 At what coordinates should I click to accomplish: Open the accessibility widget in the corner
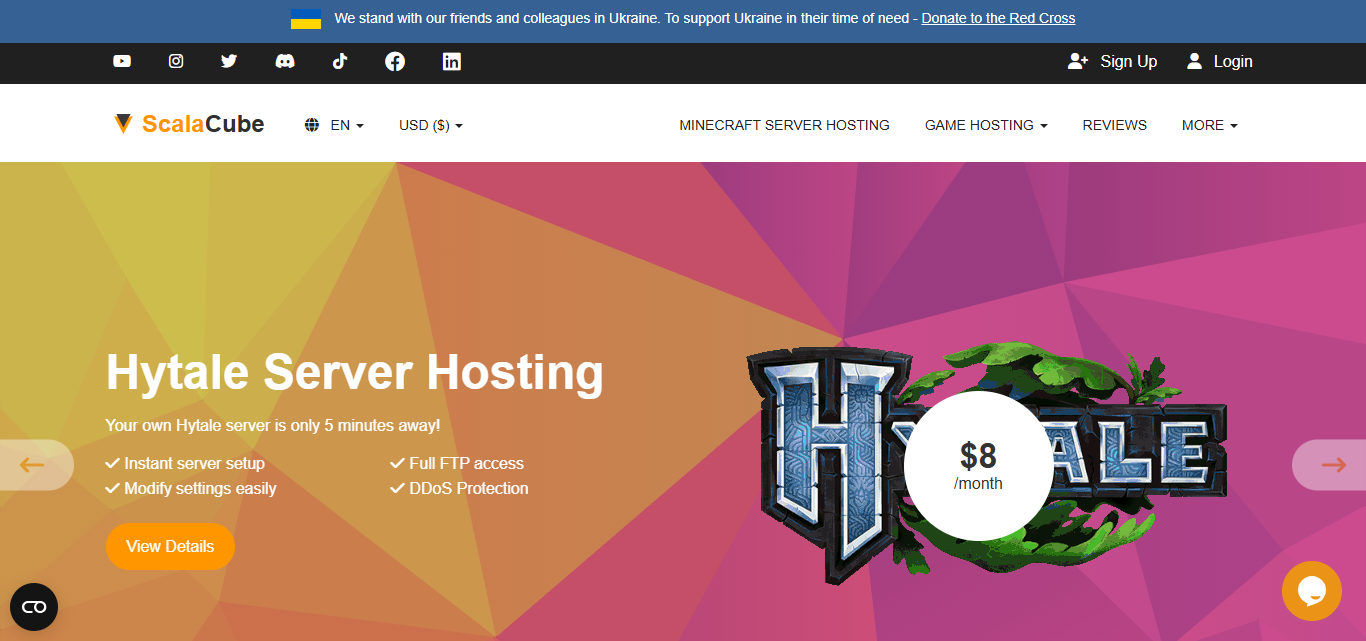click(34, 607)
